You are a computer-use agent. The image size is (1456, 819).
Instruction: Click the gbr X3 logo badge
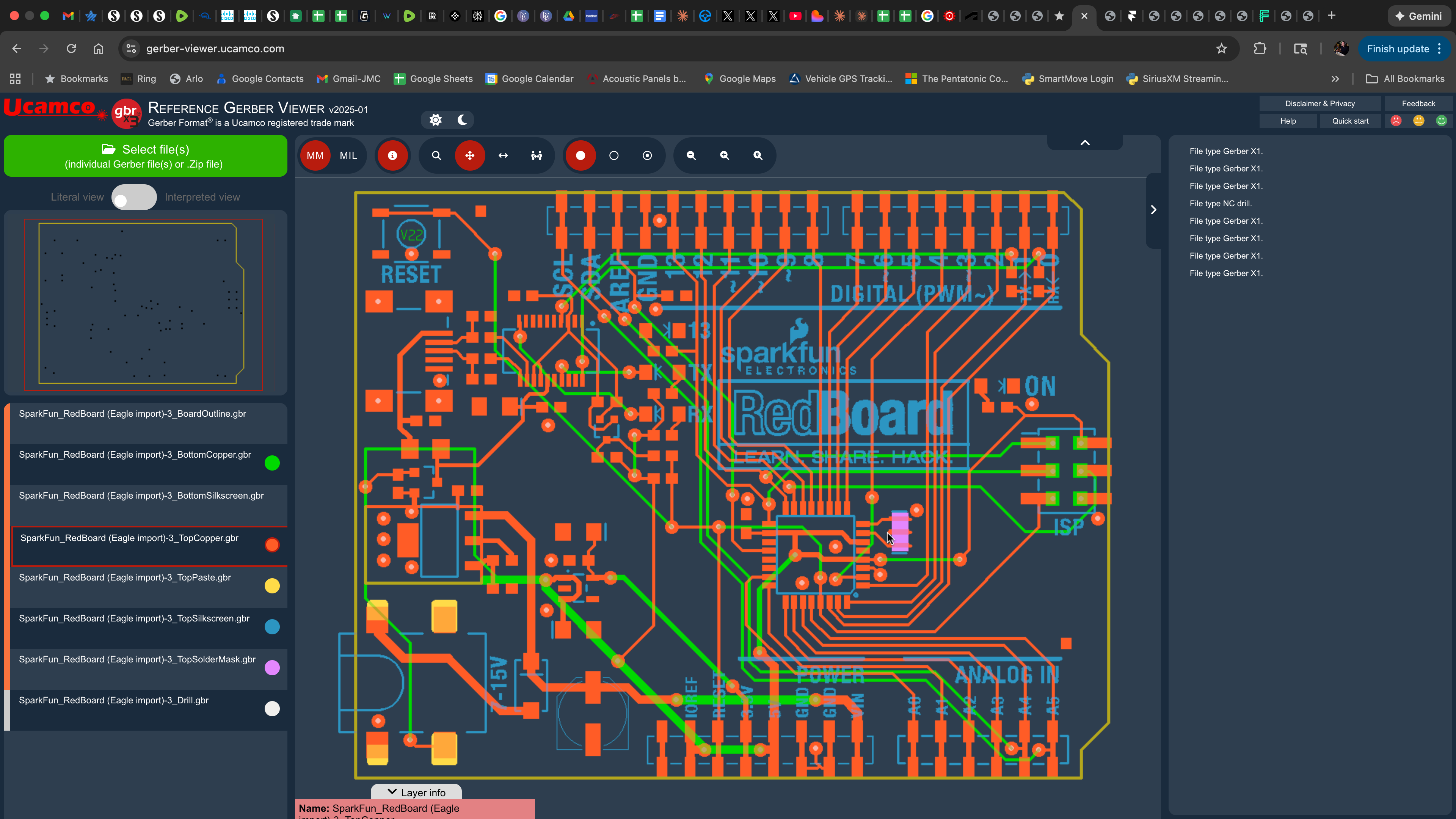(x=126, y=114)
